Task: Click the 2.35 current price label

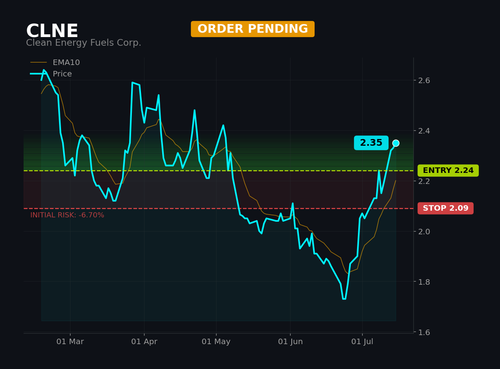Action: pos(371,143)
